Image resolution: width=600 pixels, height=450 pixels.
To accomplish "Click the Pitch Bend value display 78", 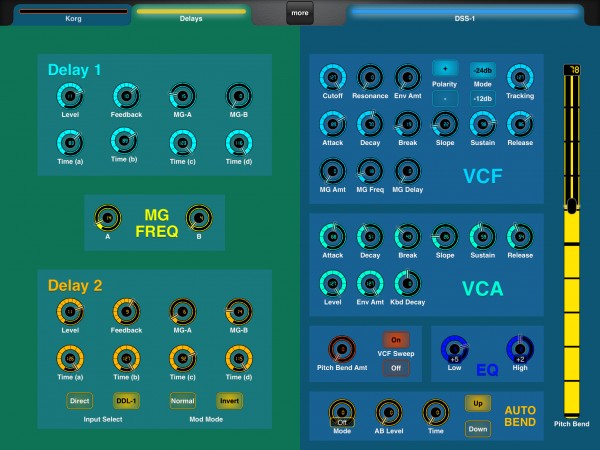I will click(x=573, y=70).
